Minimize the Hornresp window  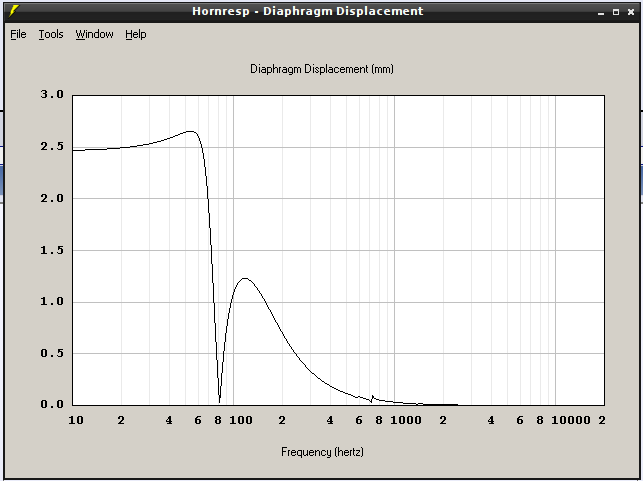click(601, 12)
